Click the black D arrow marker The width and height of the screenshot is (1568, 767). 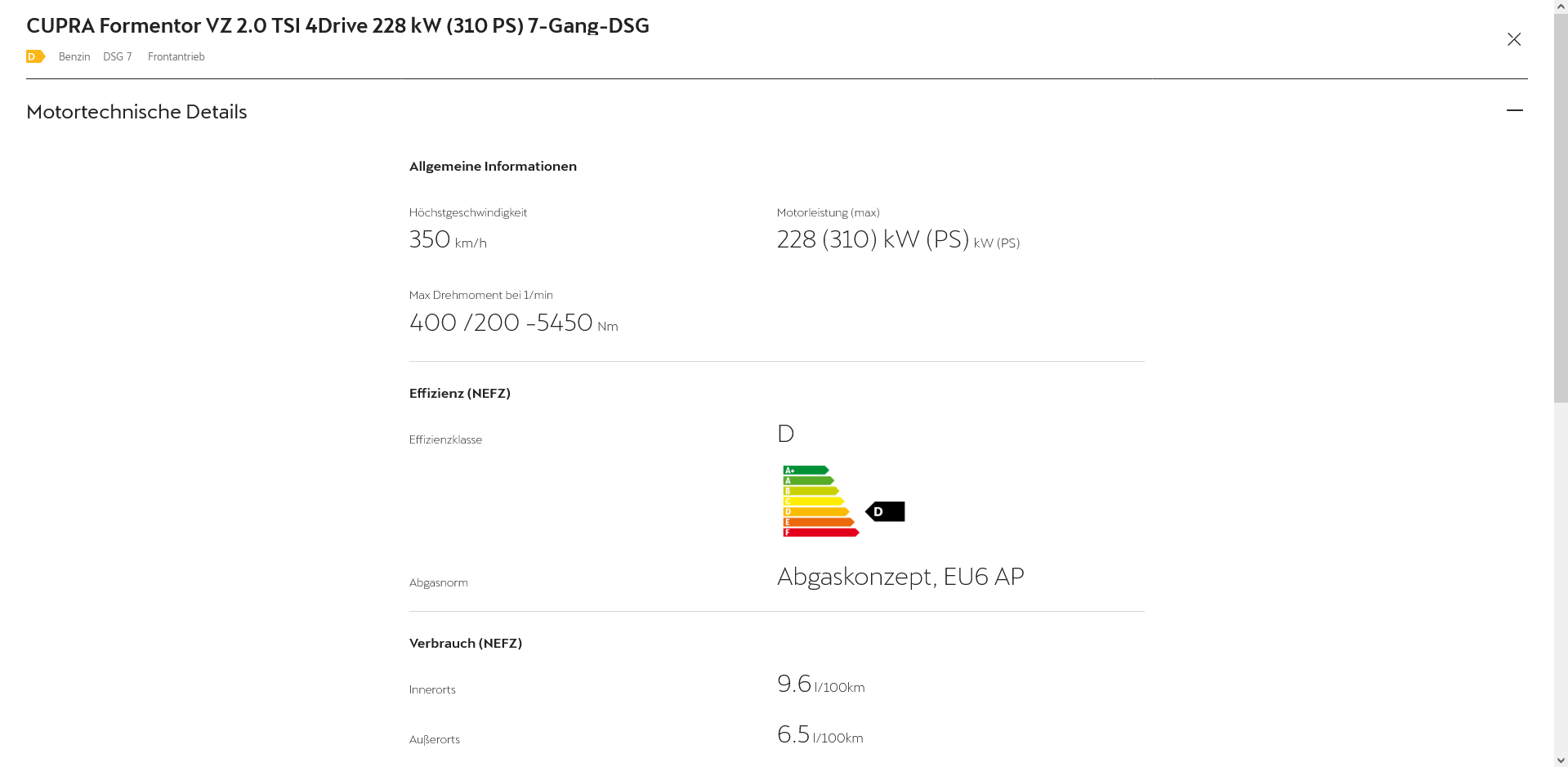885,511
